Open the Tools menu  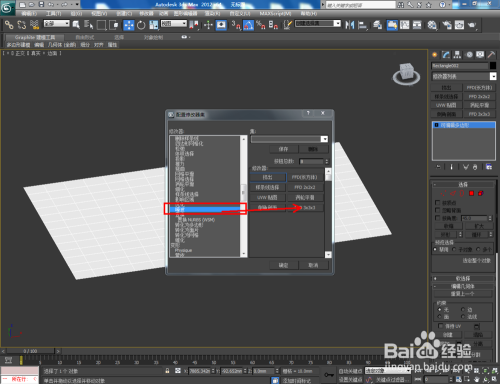click(x=53, y=13)
